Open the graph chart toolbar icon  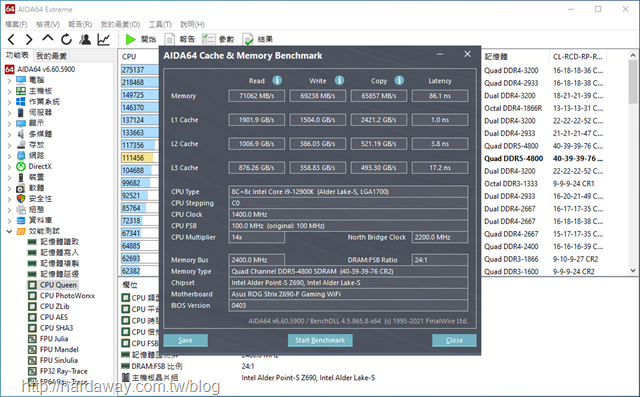(104, 39)
